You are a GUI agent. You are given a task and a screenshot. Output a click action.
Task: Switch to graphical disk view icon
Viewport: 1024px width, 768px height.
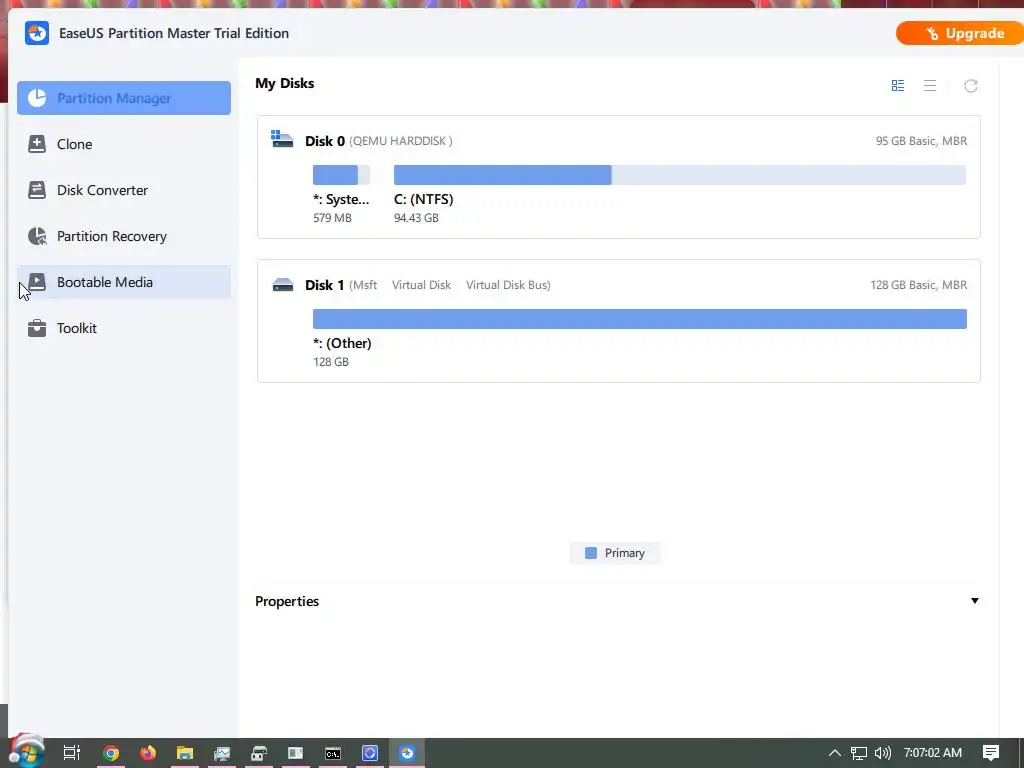coord(898,86)
